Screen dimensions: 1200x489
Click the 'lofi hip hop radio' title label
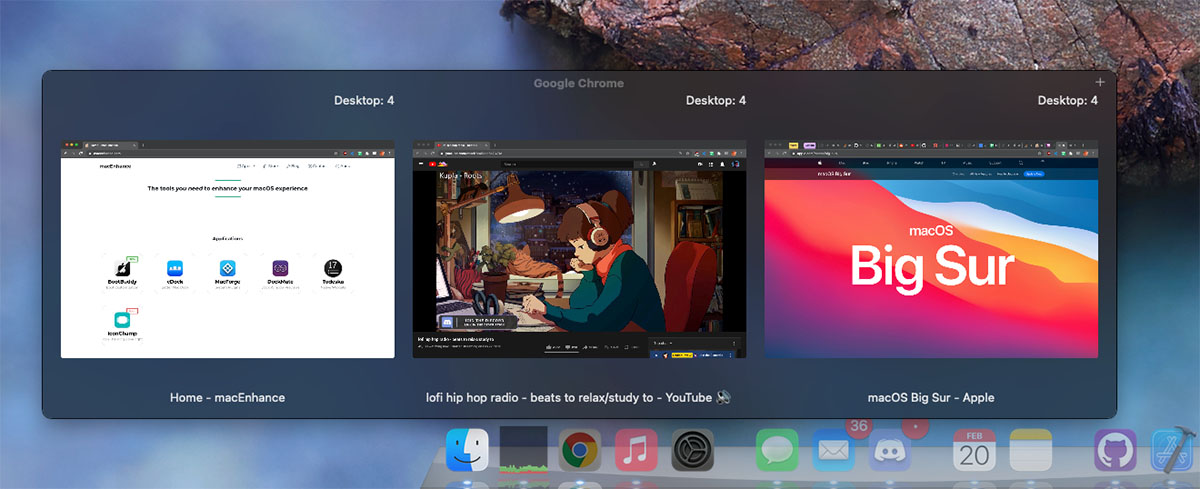[579, 398]
